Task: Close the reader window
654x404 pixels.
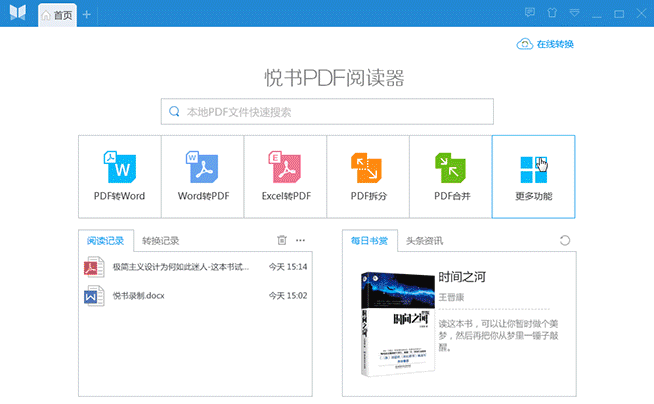Action: coord(641,13)
